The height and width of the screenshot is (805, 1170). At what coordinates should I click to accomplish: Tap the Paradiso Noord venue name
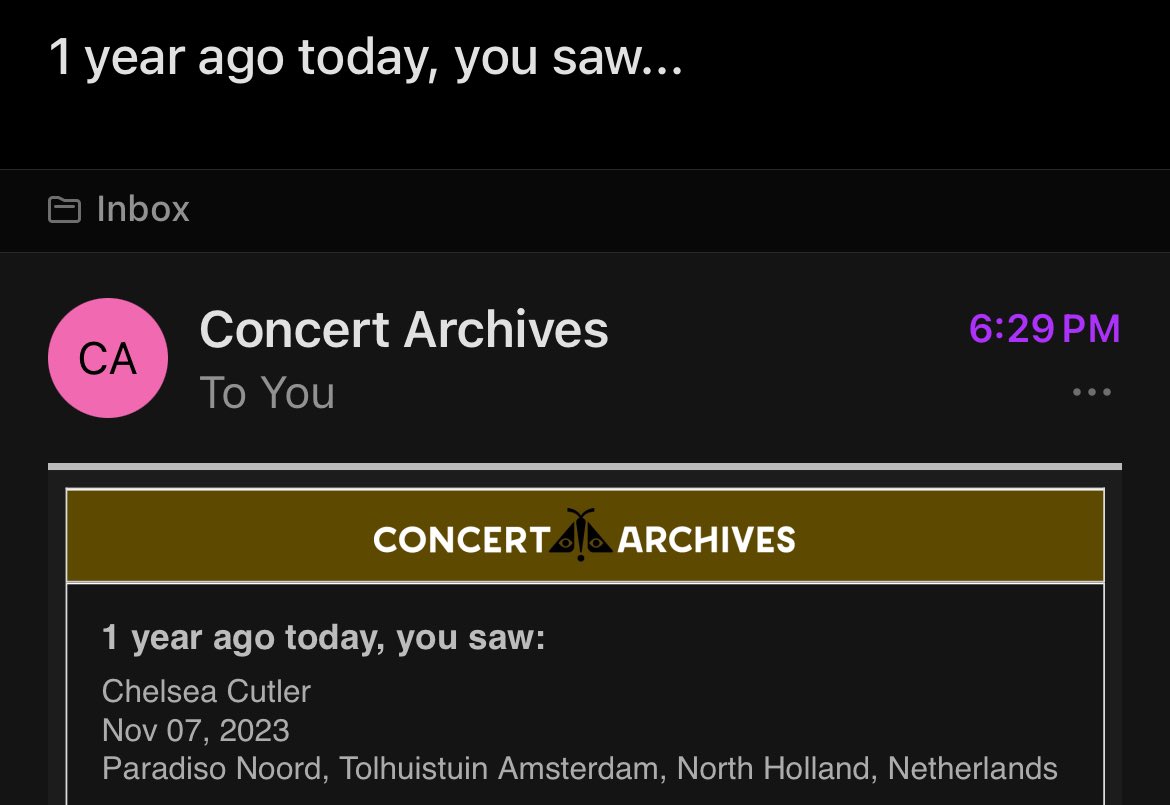(x=212, y=768)
